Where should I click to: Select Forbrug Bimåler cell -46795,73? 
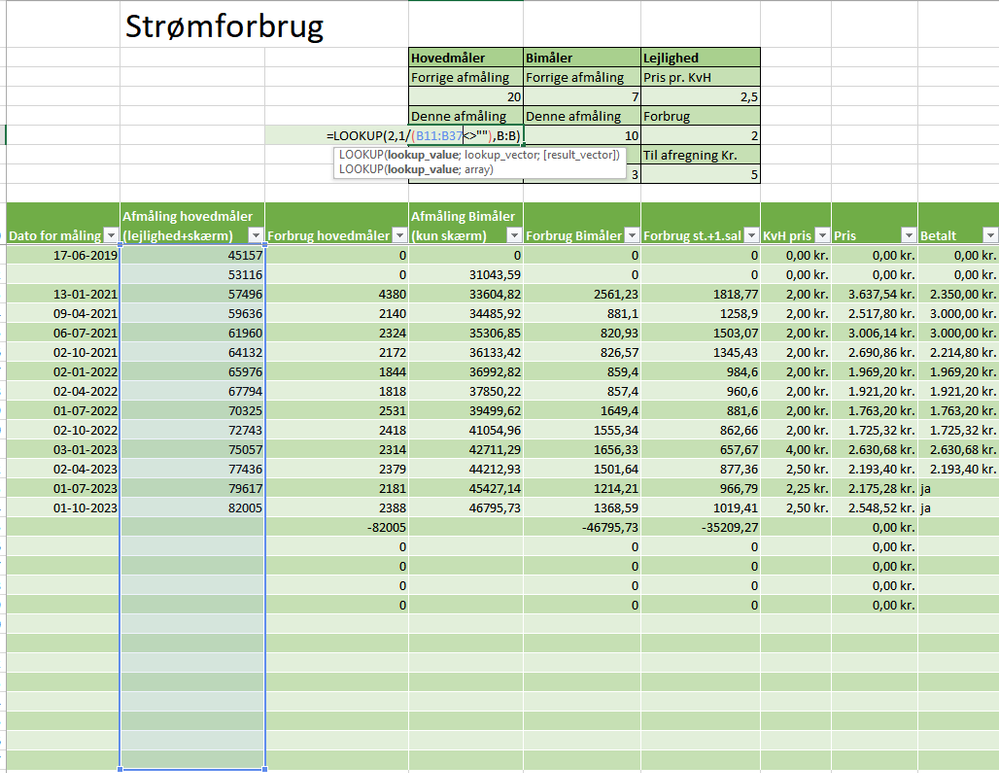[x=582, y=527]
